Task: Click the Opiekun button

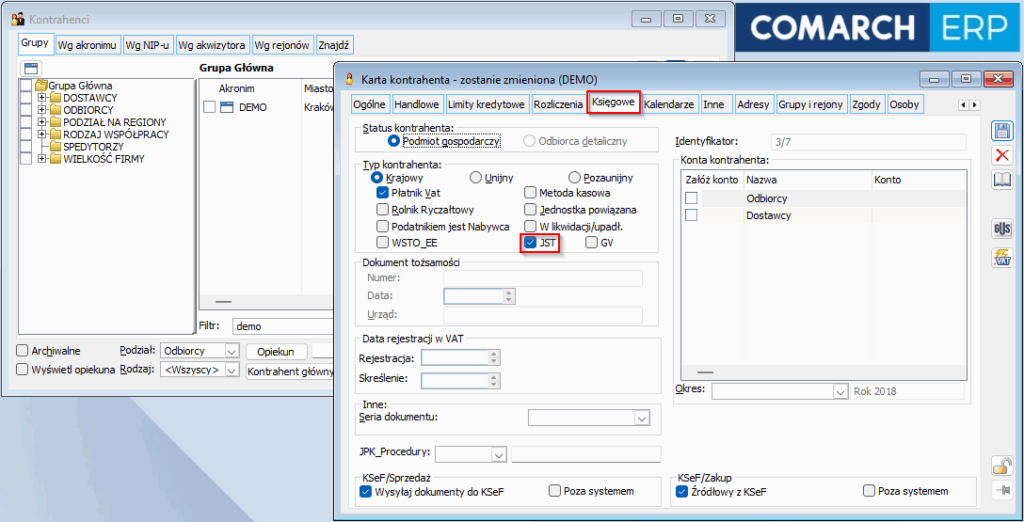Action: point(275,351)
